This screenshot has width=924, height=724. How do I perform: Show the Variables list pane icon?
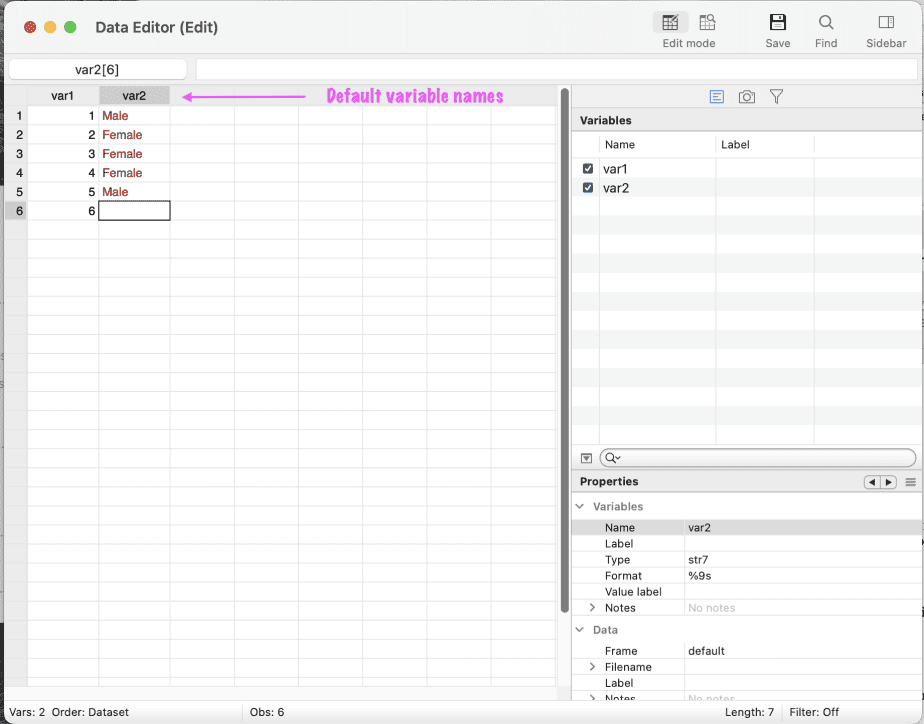(x=716, y=97)
